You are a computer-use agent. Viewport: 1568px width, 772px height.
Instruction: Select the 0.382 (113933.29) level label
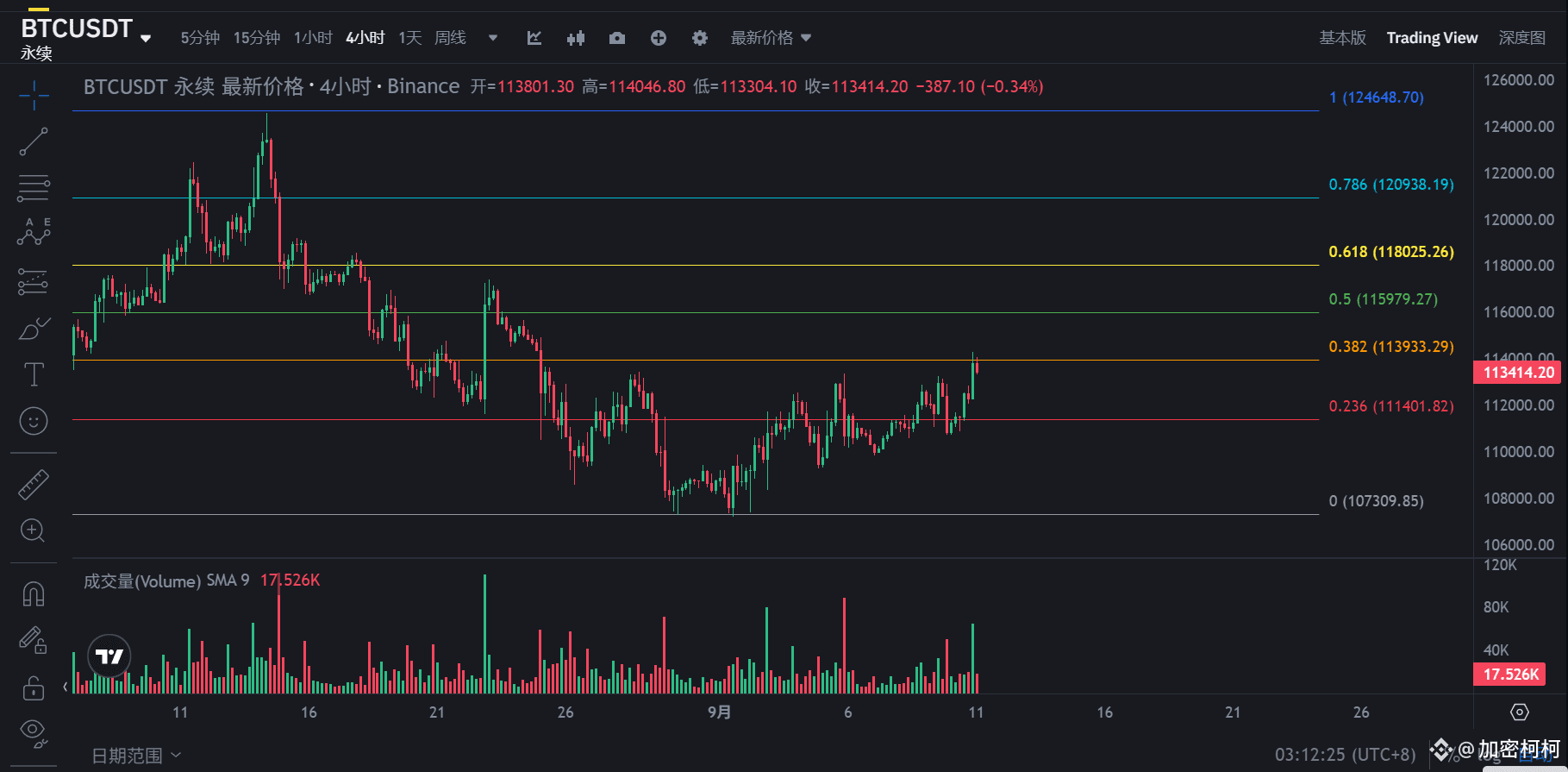(x=1391, y=347)
